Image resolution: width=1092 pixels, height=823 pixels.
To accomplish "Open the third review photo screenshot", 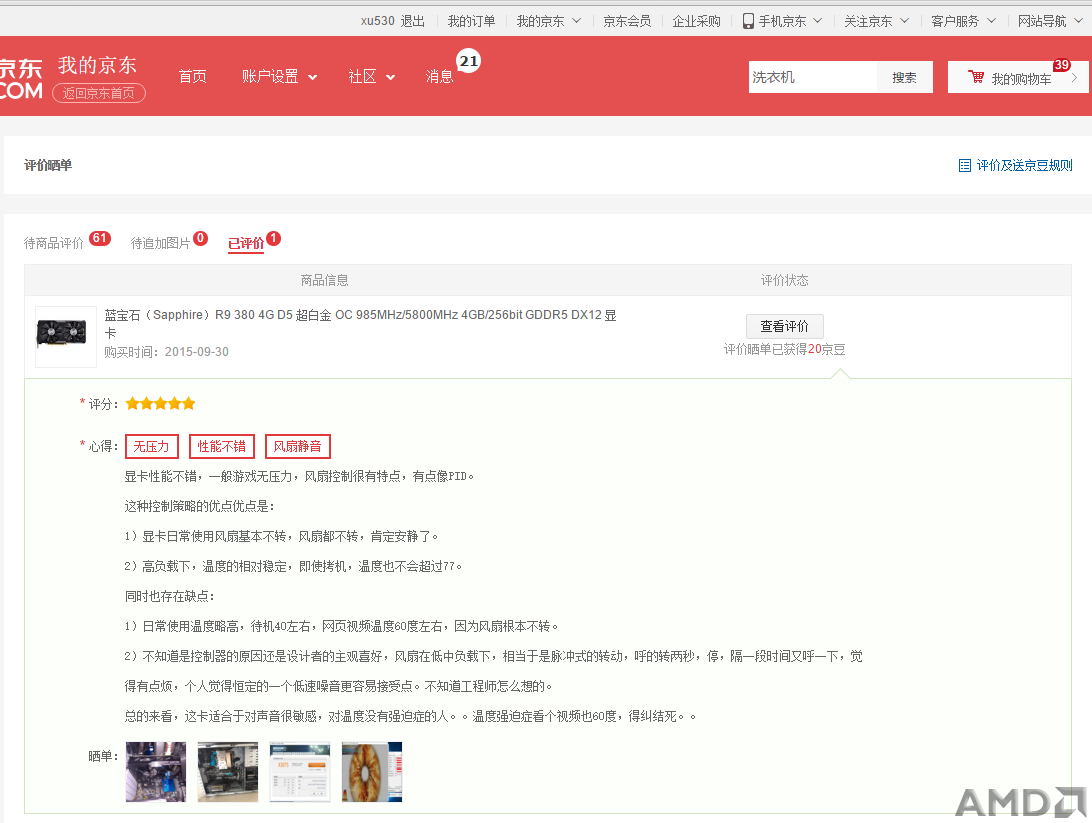I will click(x=300, y=771).
